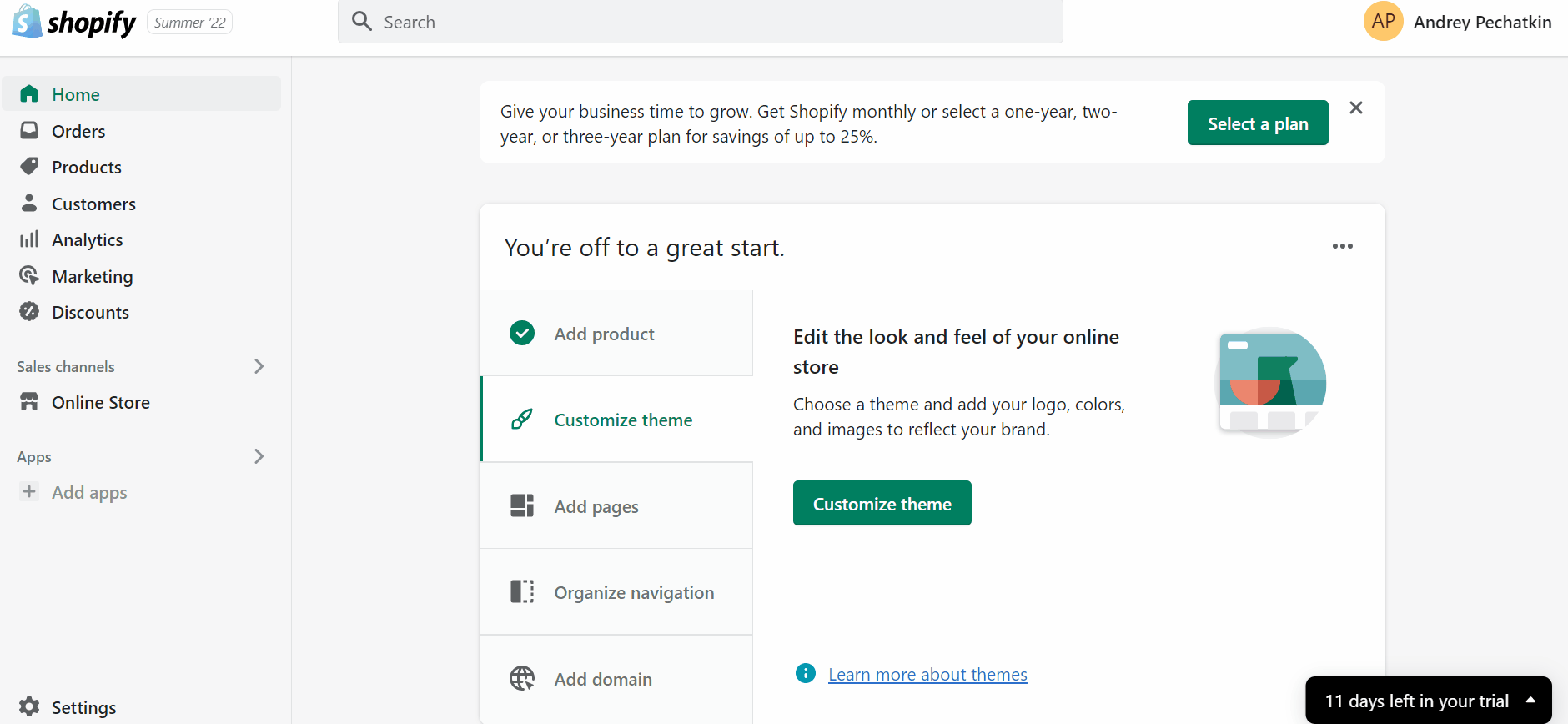Open Settings
The height and width of the screenshot is (724, 1568).
click(84, 707)
